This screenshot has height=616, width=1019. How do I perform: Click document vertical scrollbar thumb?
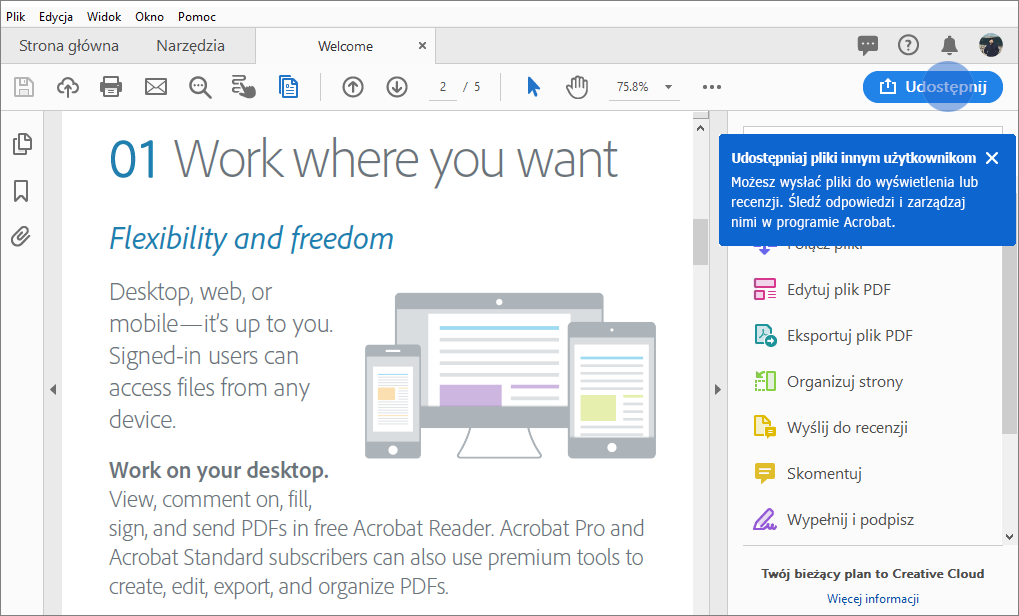(x=700, y=242)
